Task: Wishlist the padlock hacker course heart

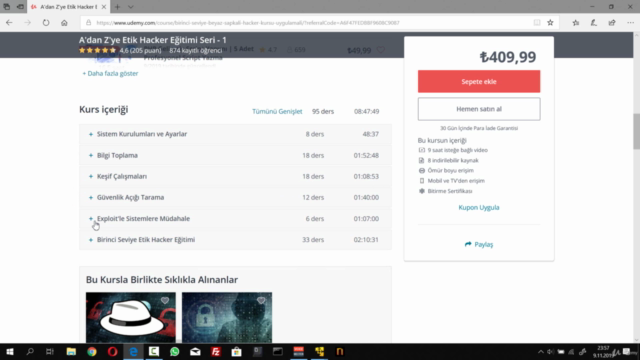Action: coord(261,300)
